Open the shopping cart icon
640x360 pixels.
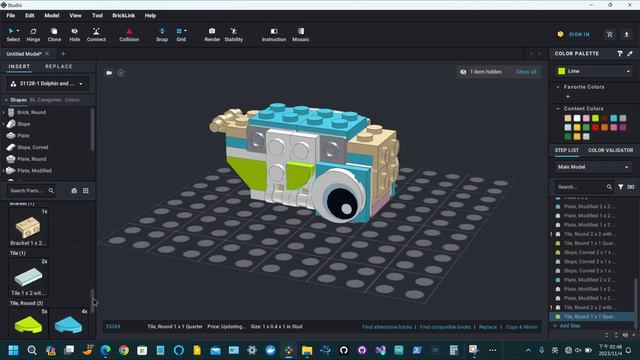[609, 34]
